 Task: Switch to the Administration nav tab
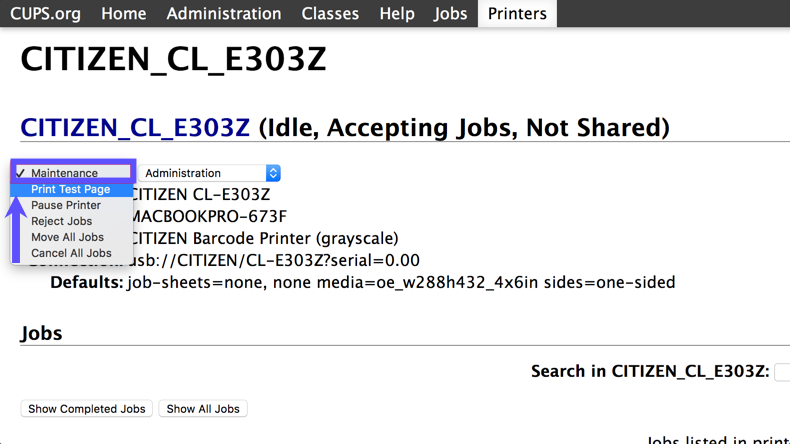pyautogui.click(x=224, y=14)
